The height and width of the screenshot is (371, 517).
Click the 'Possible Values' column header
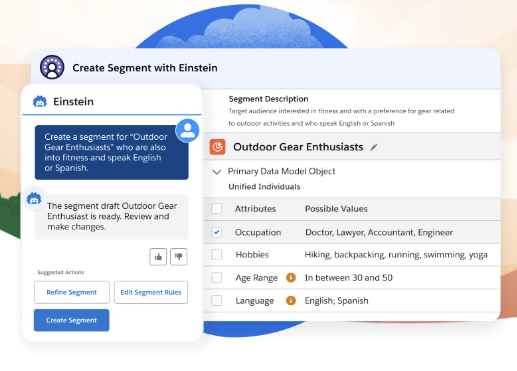(x=336, y=209)
